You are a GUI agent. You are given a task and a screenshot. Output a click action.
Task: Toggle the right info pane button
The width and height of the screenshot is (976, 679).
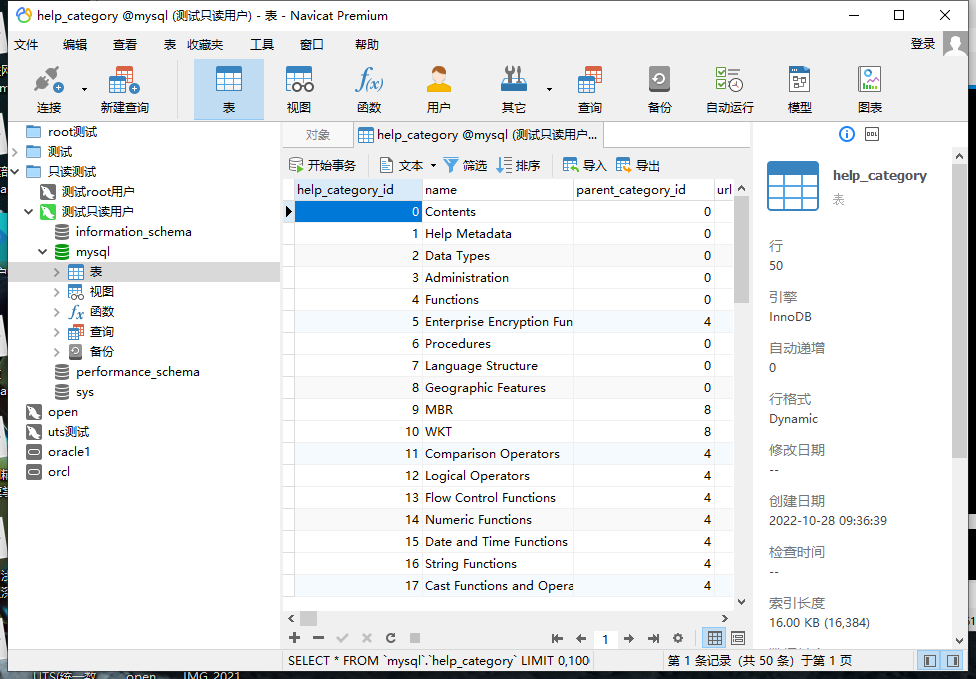pos(952,660)
